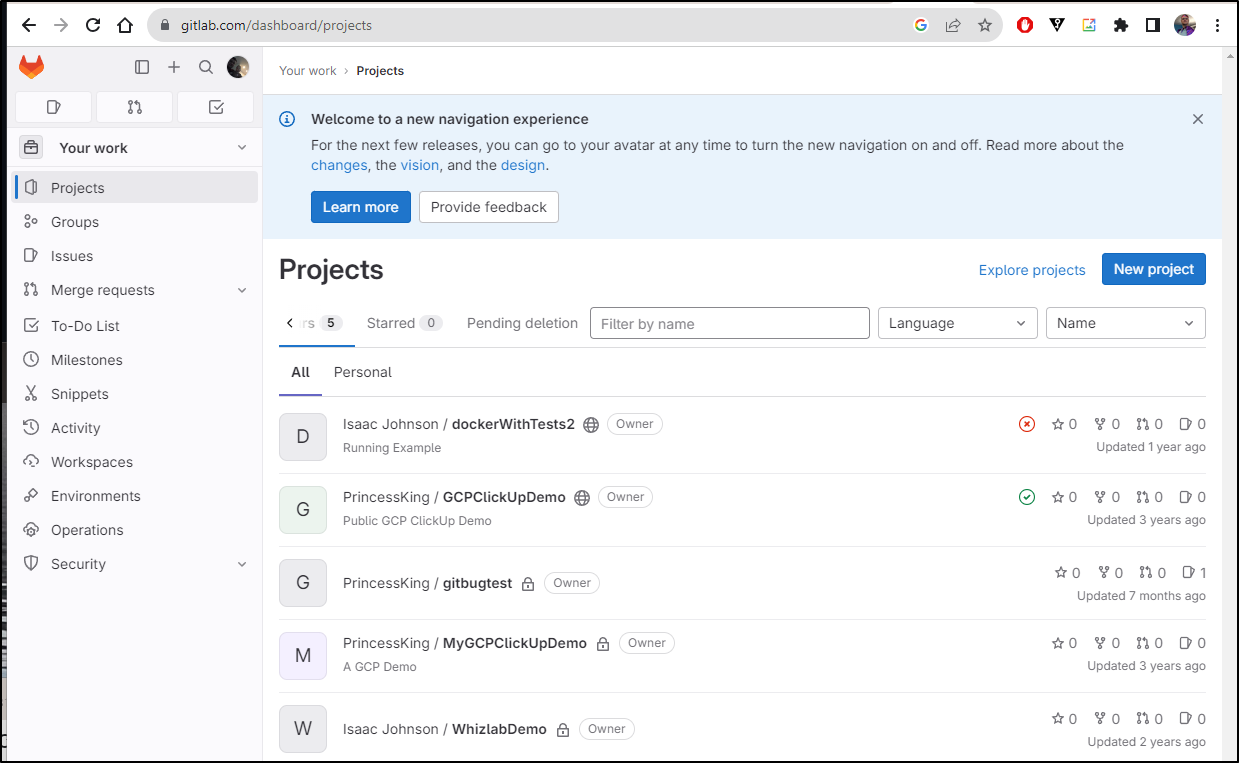Screen dimensions: 1239x763
Task: Expand the Merge requests sidebar submenu
Action: [x=242, y=290]
